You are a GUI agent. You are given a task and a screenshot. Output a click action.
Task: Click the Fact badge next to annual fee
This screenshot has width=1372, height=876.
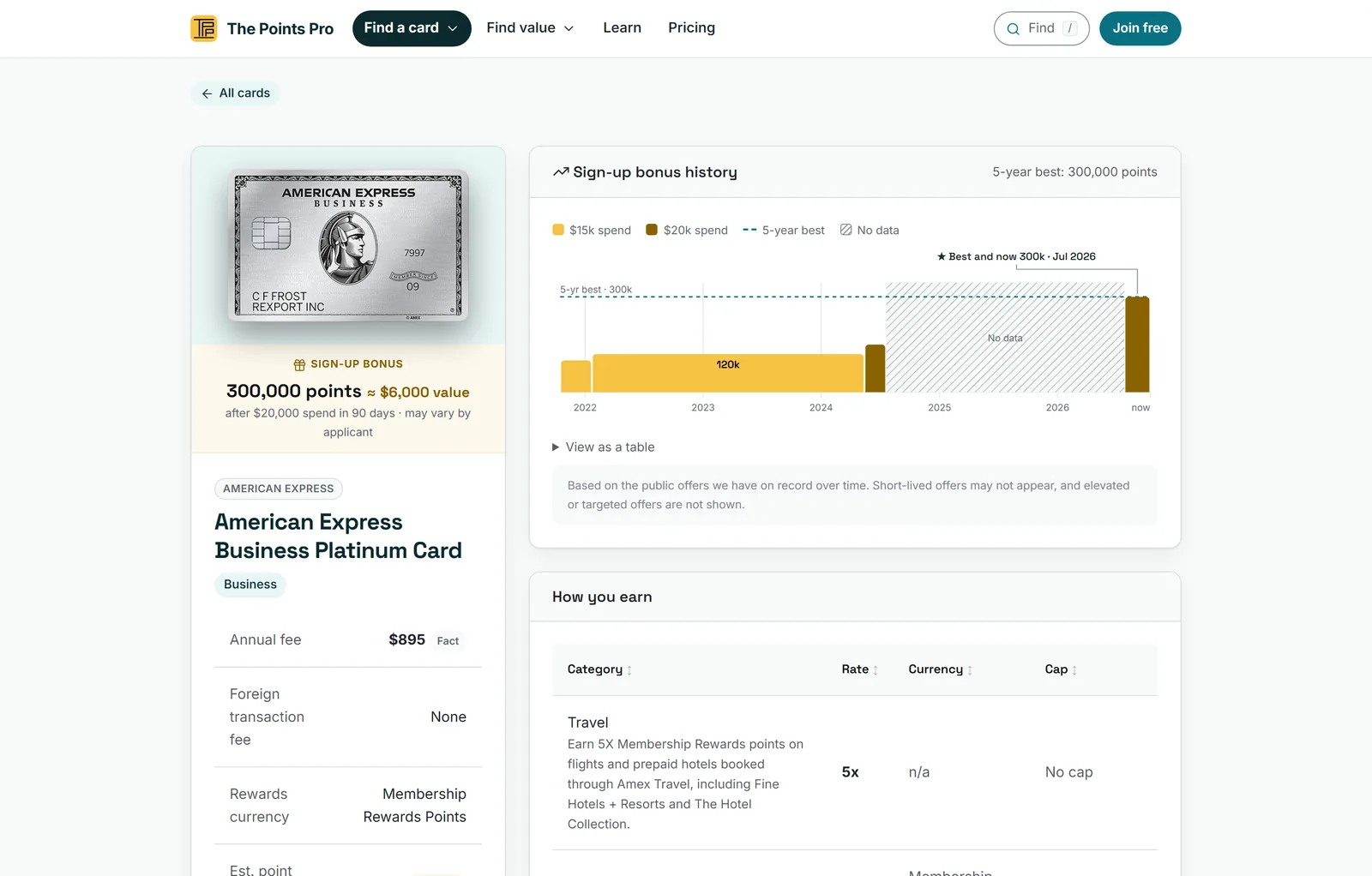[448, 641]
